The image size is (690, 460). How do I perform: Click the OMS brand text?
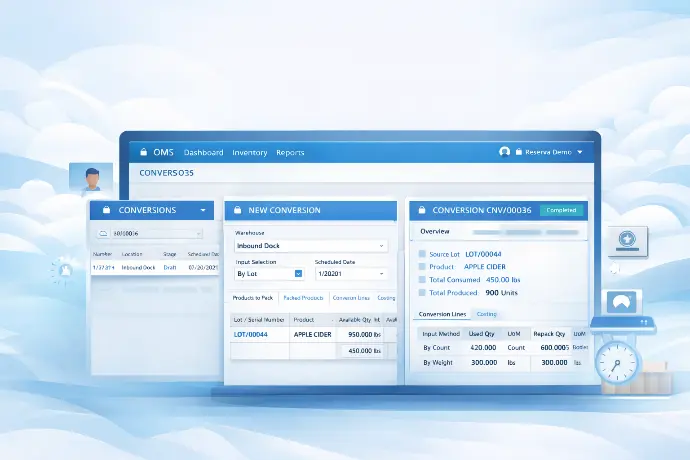pos(163,152)
